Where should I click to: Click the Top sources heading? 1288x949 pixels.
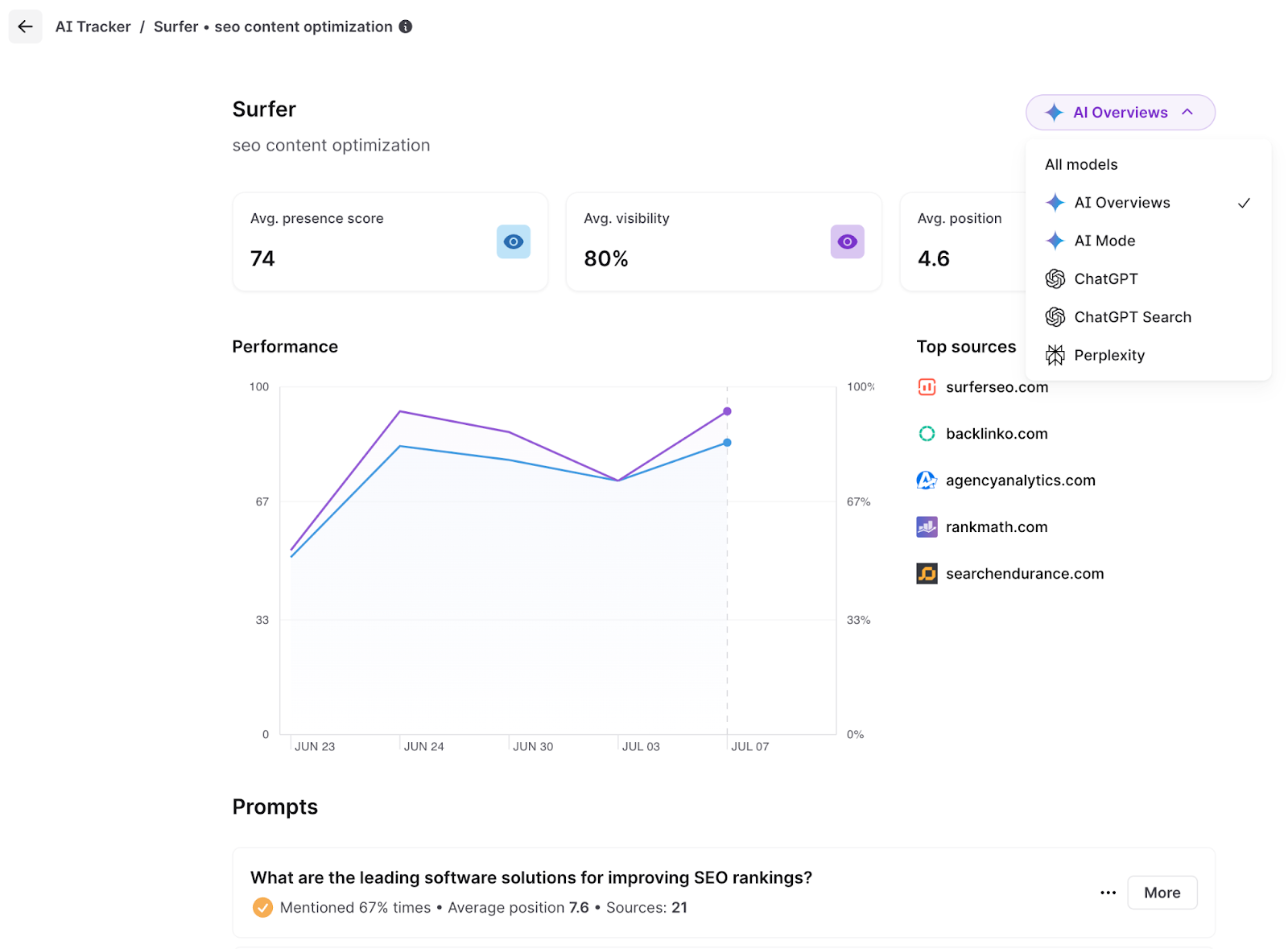click(x=966, y=347)
